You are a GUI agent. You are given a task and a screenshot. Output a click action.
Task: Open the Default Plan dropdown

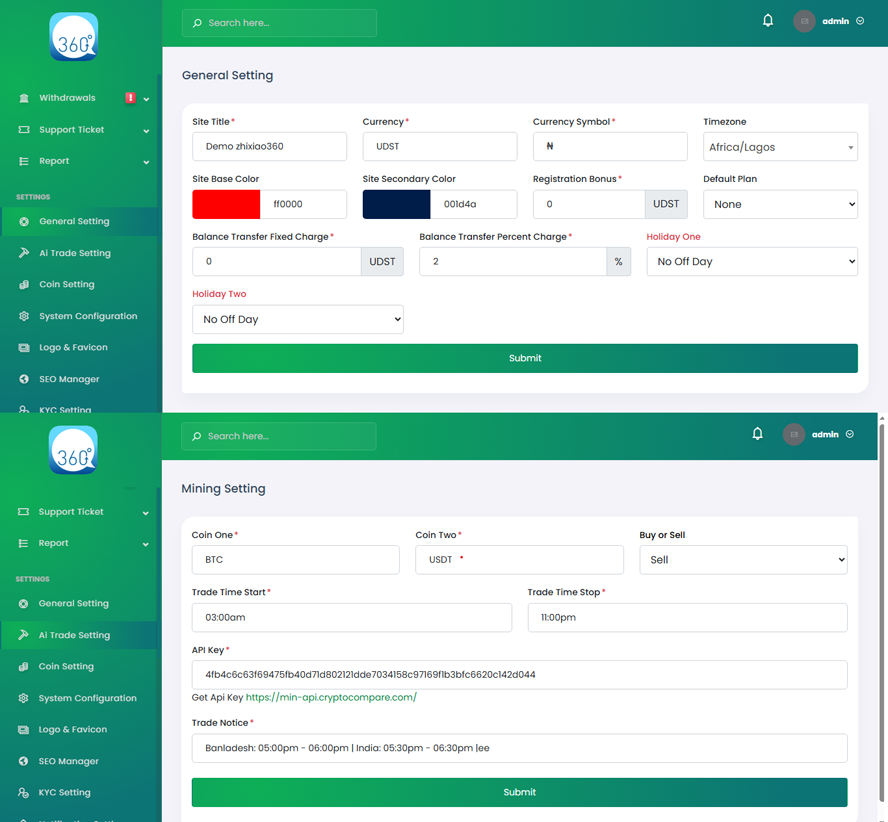[780, 204]
